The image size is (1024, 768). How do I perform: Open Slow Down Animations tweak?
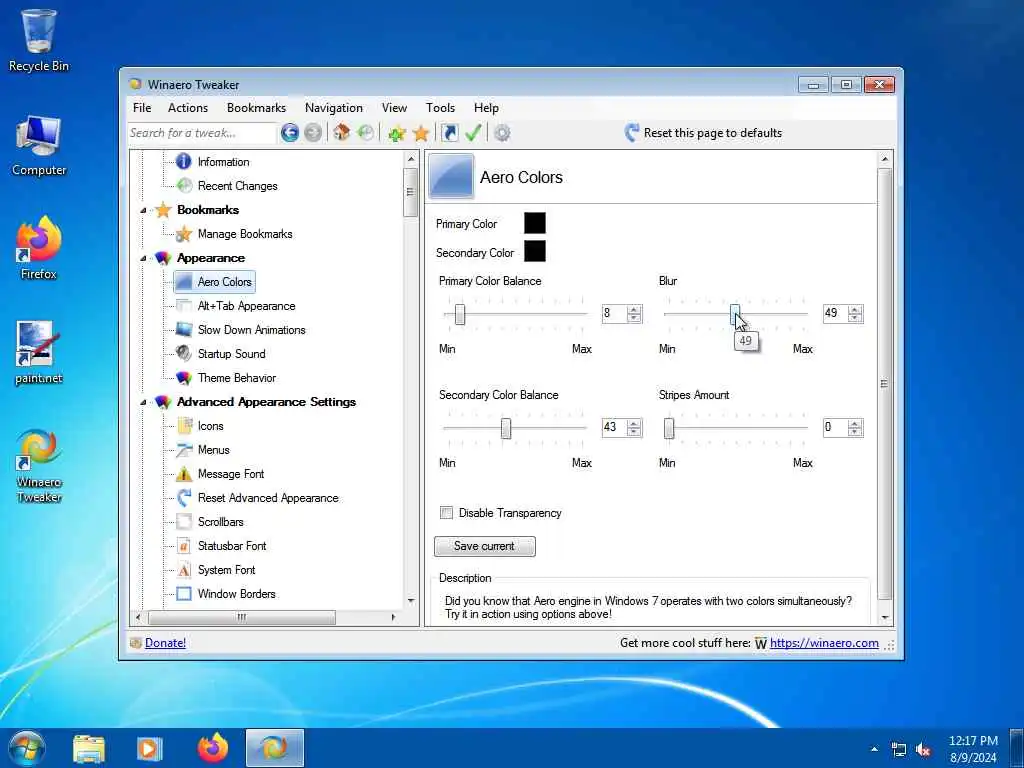(x=251, y=330)
